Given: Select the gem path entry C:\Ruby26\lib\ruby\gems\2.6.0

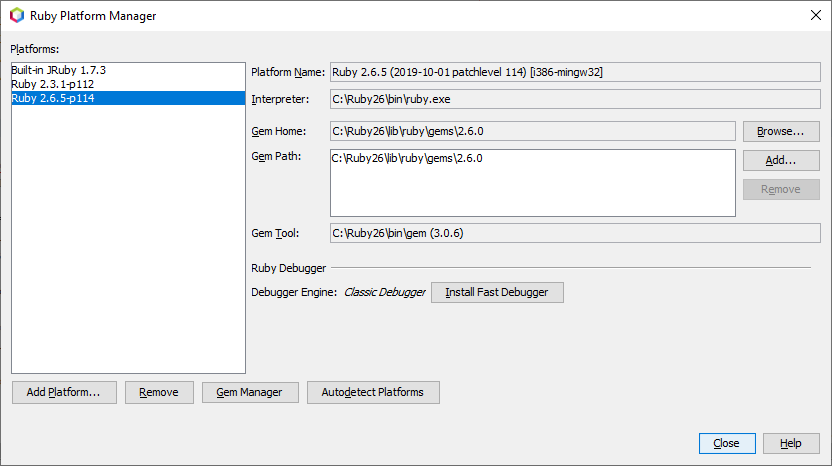Looking at the screenshot, I should coord(407,158).
